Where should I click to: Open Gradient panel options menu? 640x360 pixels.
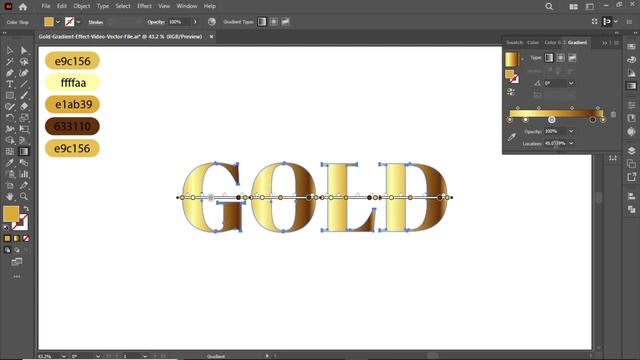[616, 43]
